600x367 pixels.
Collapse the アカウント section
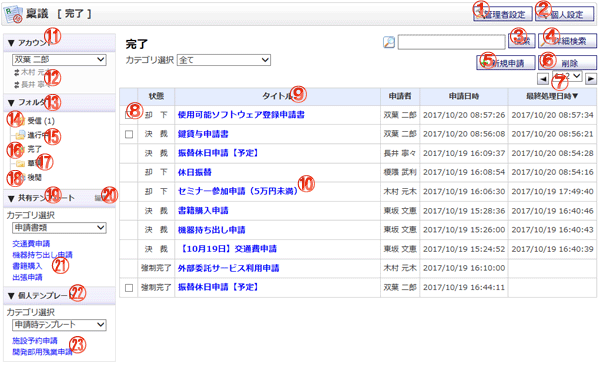pyautogui.click(x=11, y=43)
